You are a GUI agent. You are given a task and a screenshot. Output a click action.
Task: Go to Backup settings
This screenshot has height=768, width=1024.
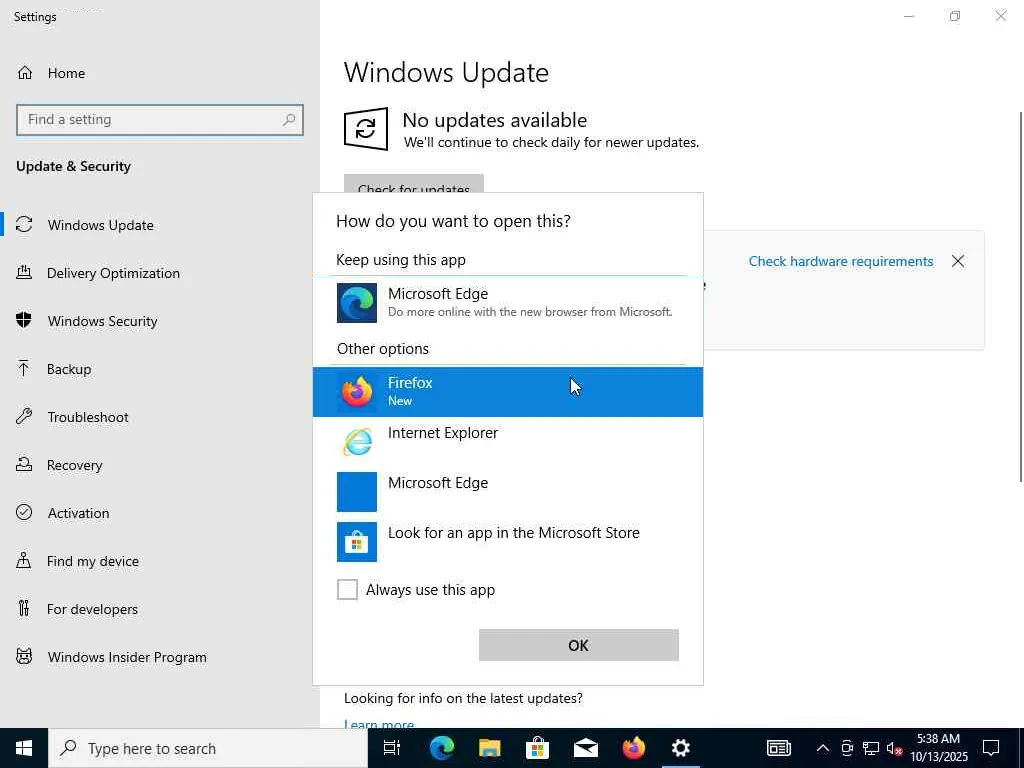point(69,369)
